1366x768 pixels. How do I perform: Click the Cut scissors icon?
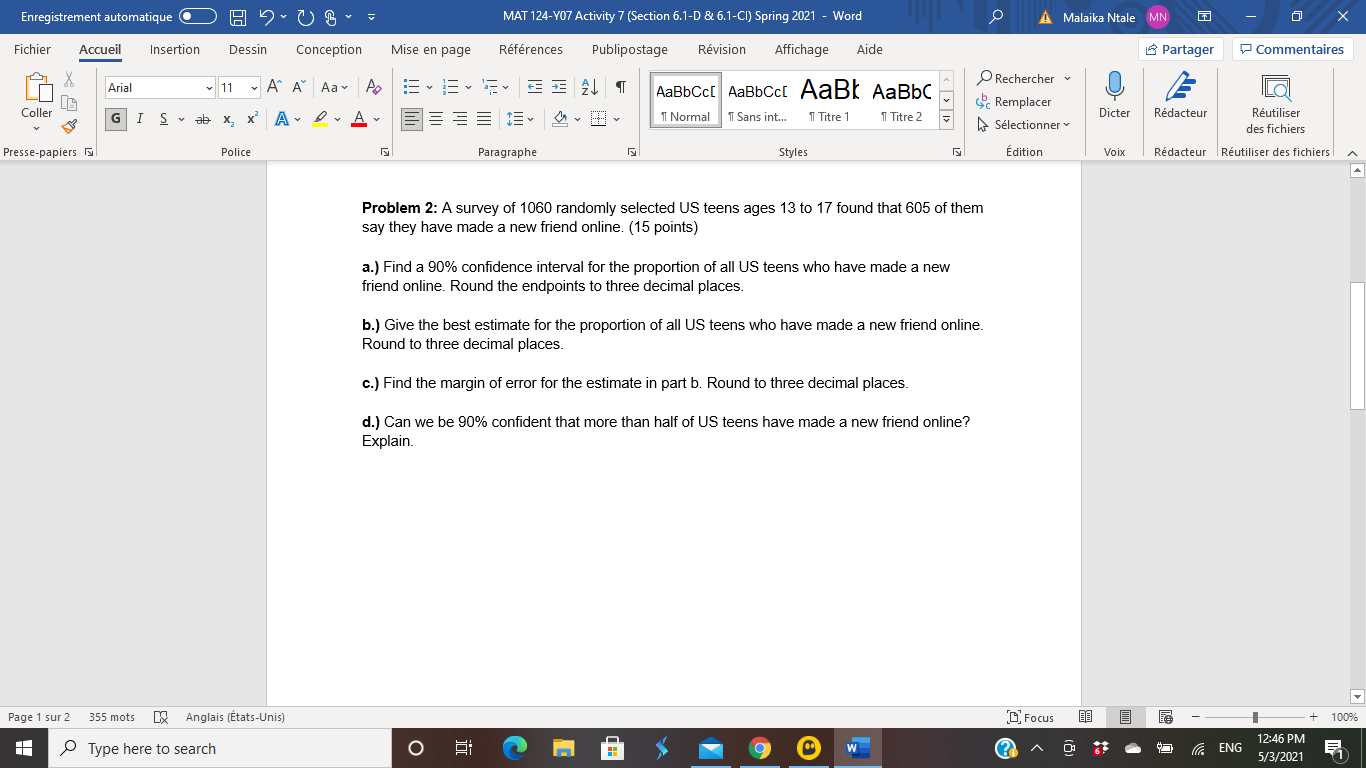(x=69, y=80)
